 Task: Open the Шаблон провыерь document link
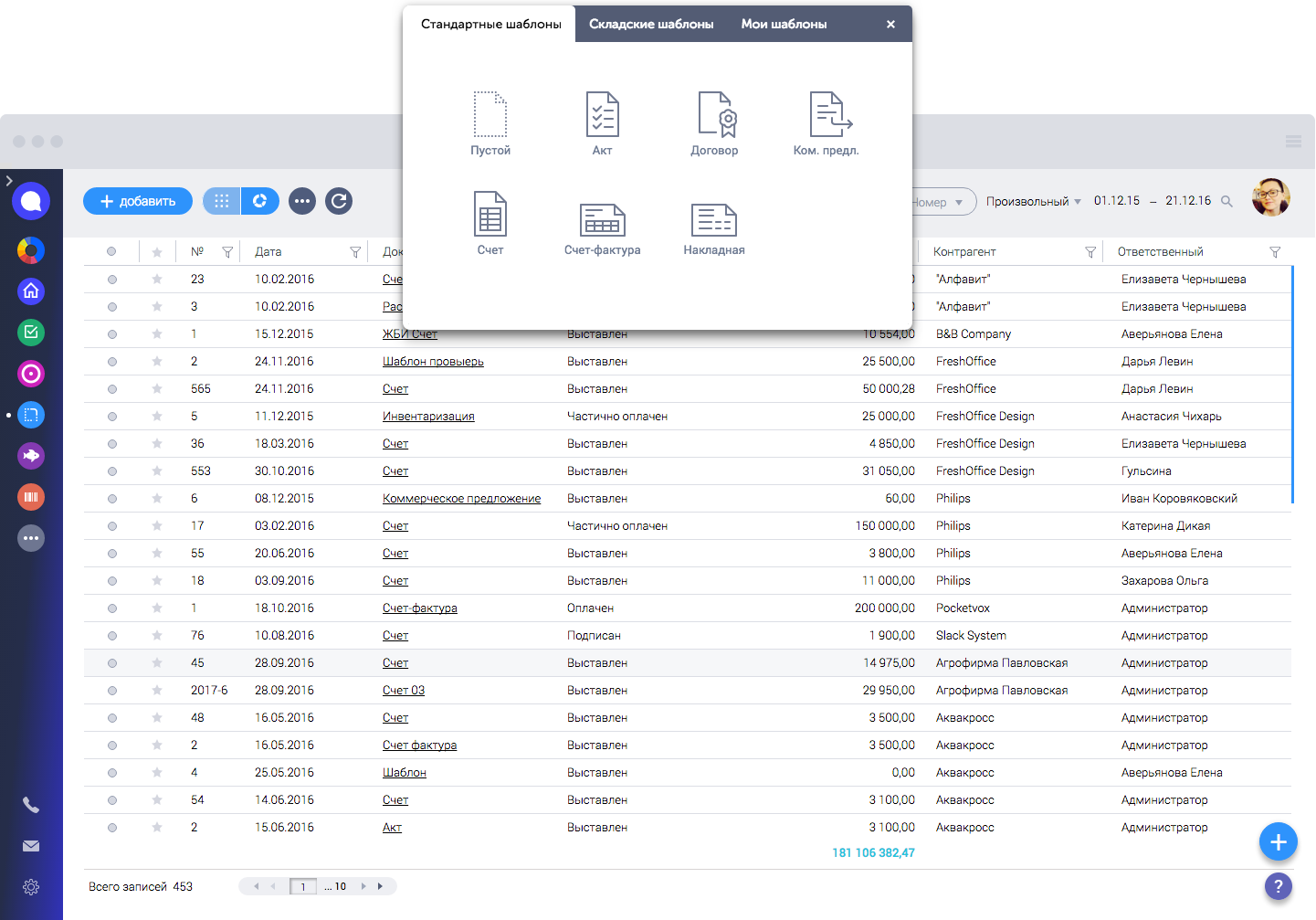433,362
